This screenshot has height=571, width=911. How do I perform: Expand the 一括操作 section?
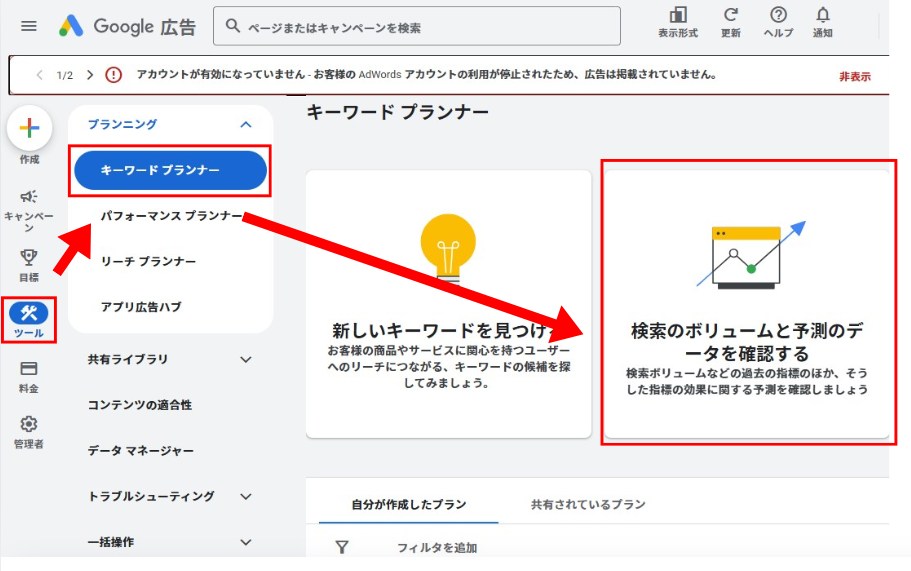(246, 542)
